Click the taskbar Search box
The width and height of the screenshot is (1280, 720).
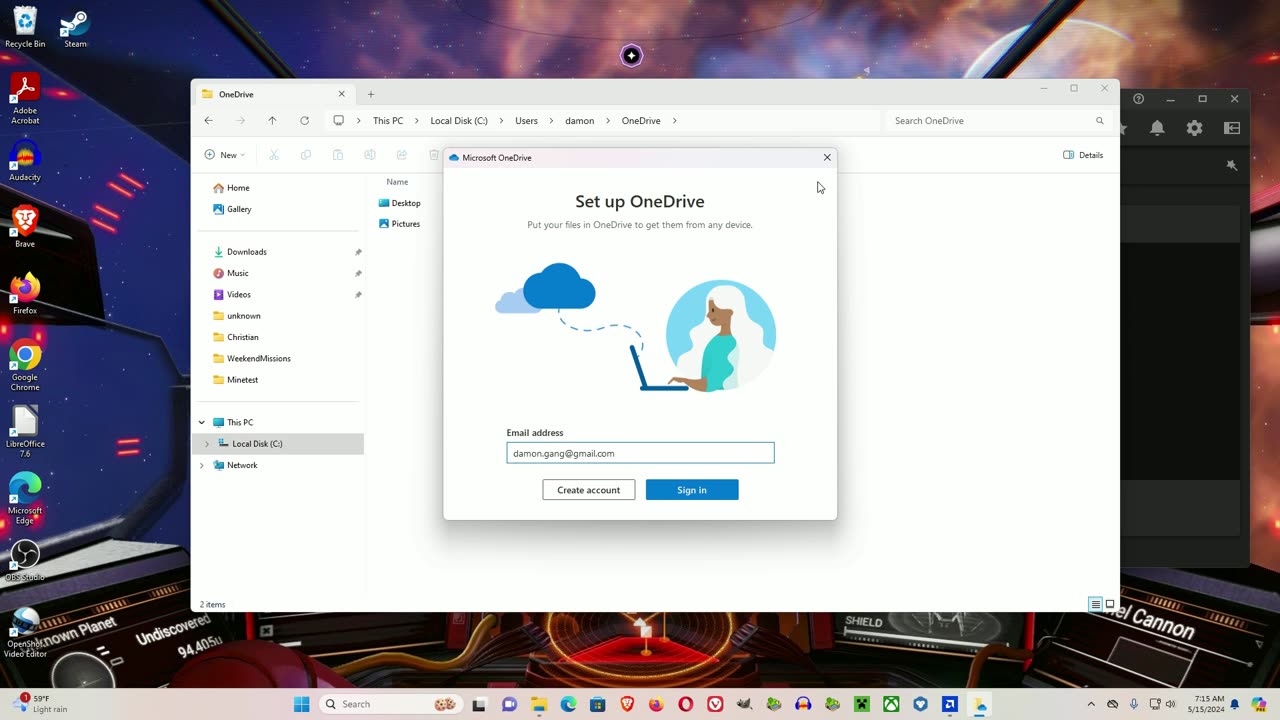390,704
